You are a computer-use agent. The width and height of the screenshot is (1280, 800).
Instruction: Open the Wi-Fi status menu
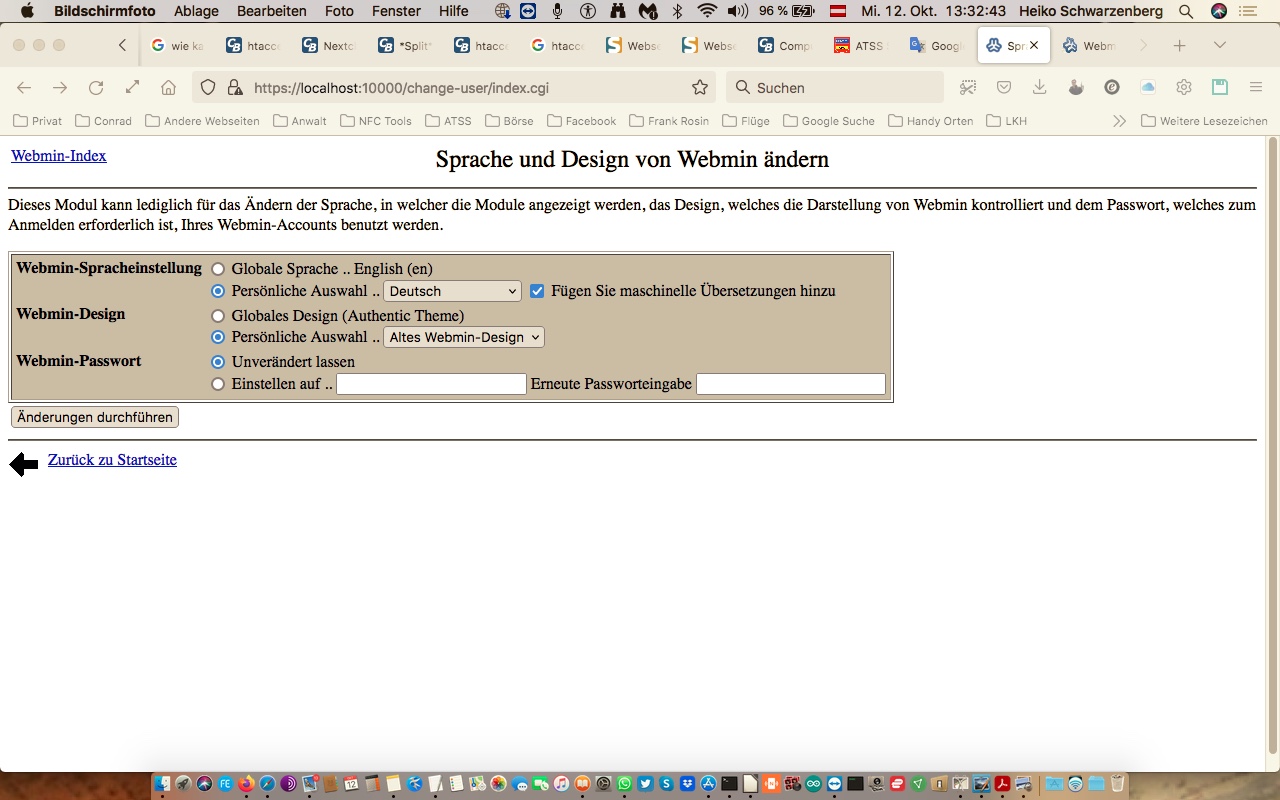(708, 12)
